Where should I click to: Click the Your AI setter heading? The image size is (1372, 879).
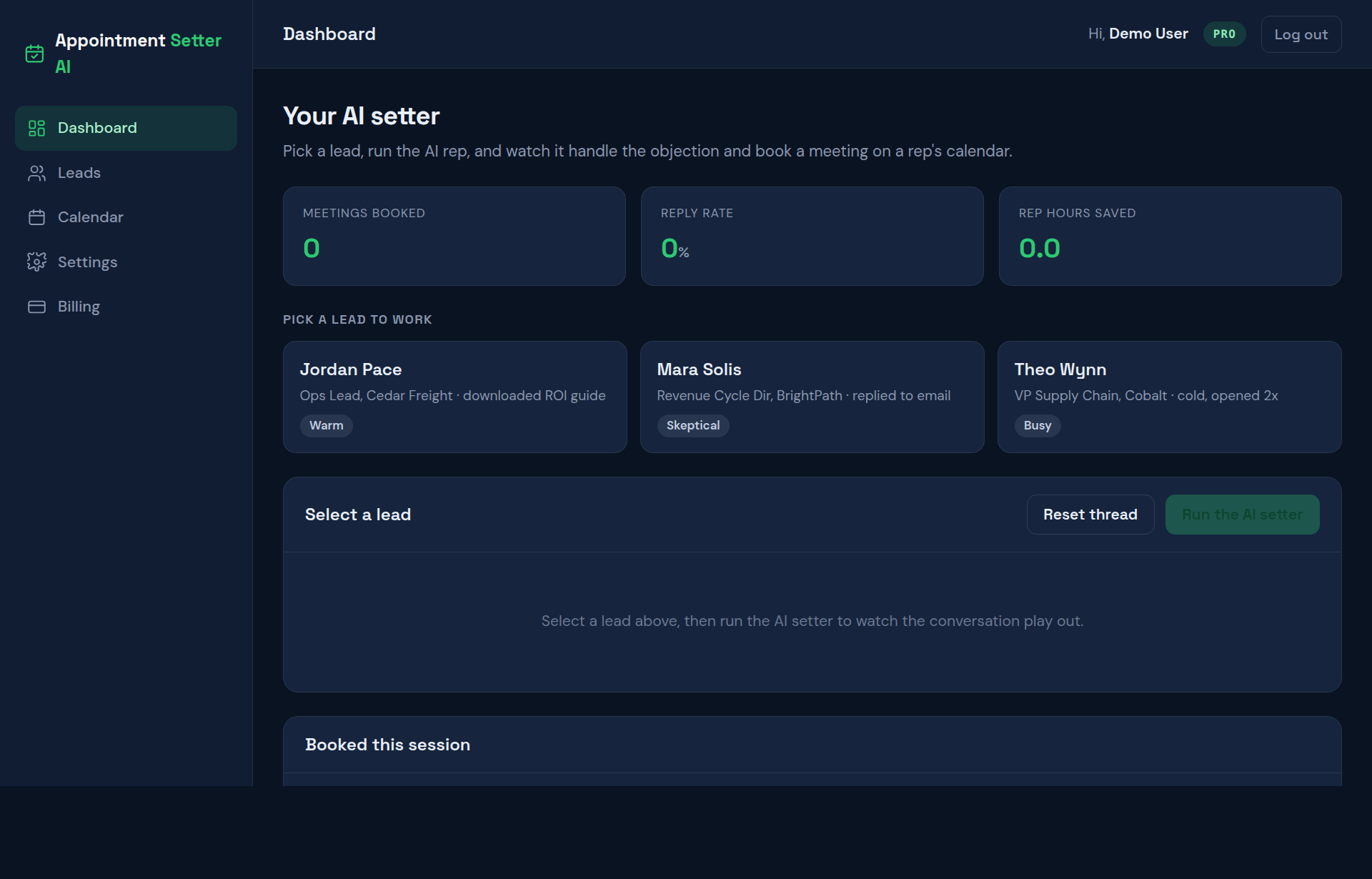coord(361,116)
